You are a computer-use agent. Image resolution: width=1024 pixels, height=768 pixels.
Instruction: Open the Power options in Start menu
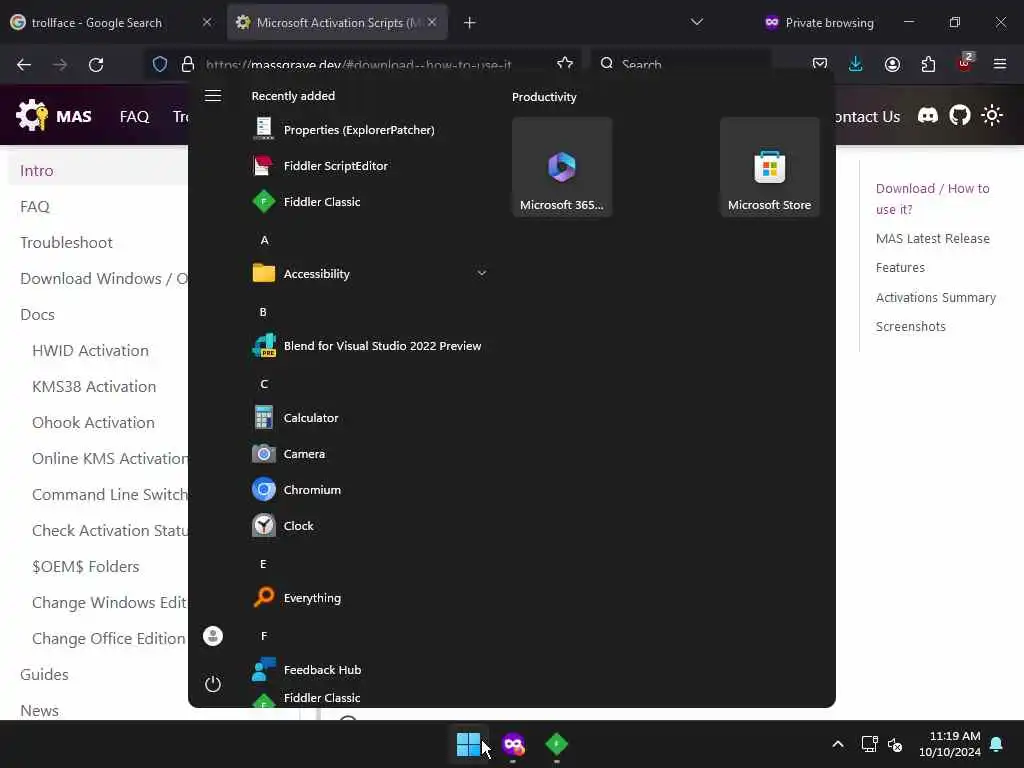[x=213, y=684]
